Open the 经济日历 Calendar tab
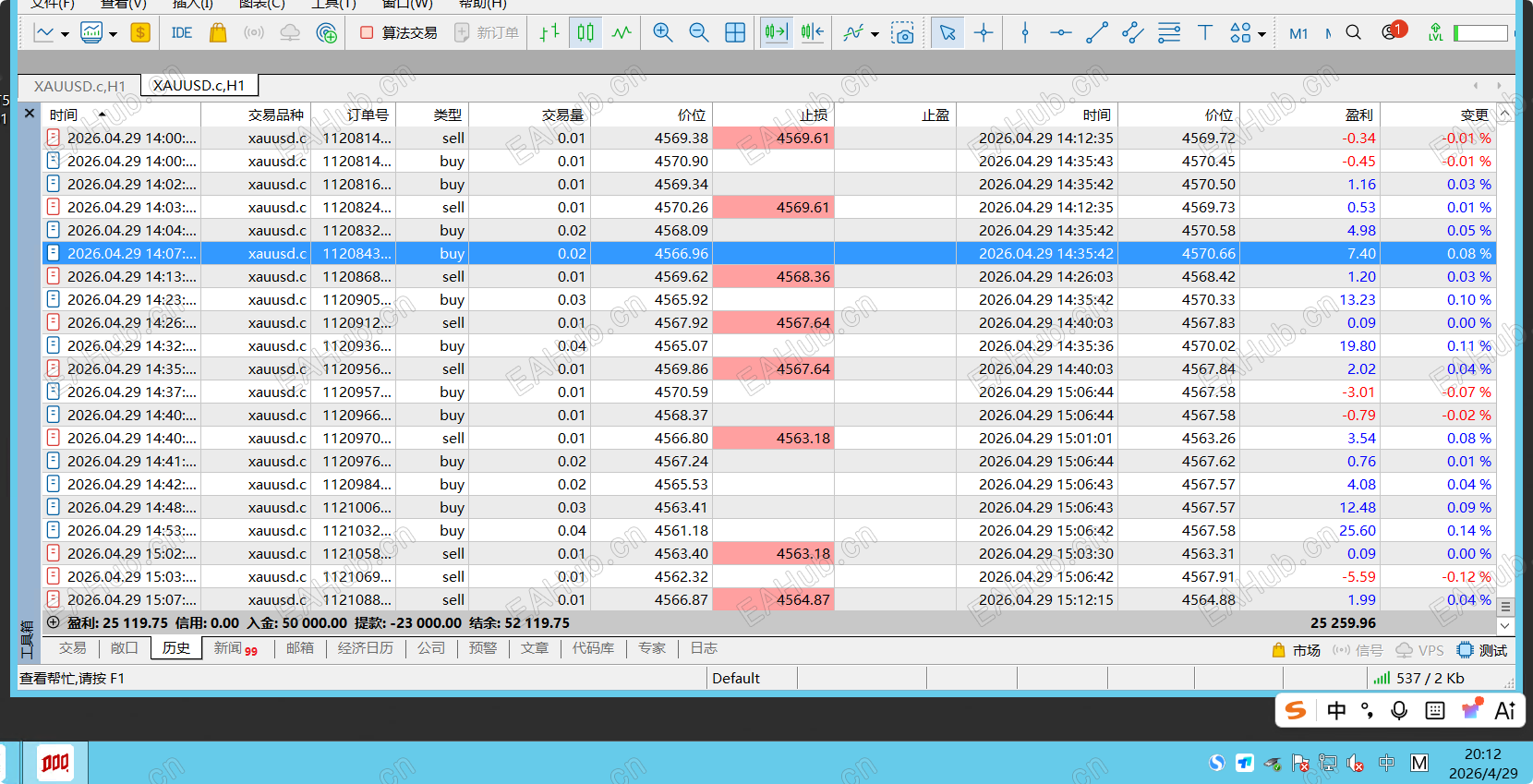 pos(366,648)
